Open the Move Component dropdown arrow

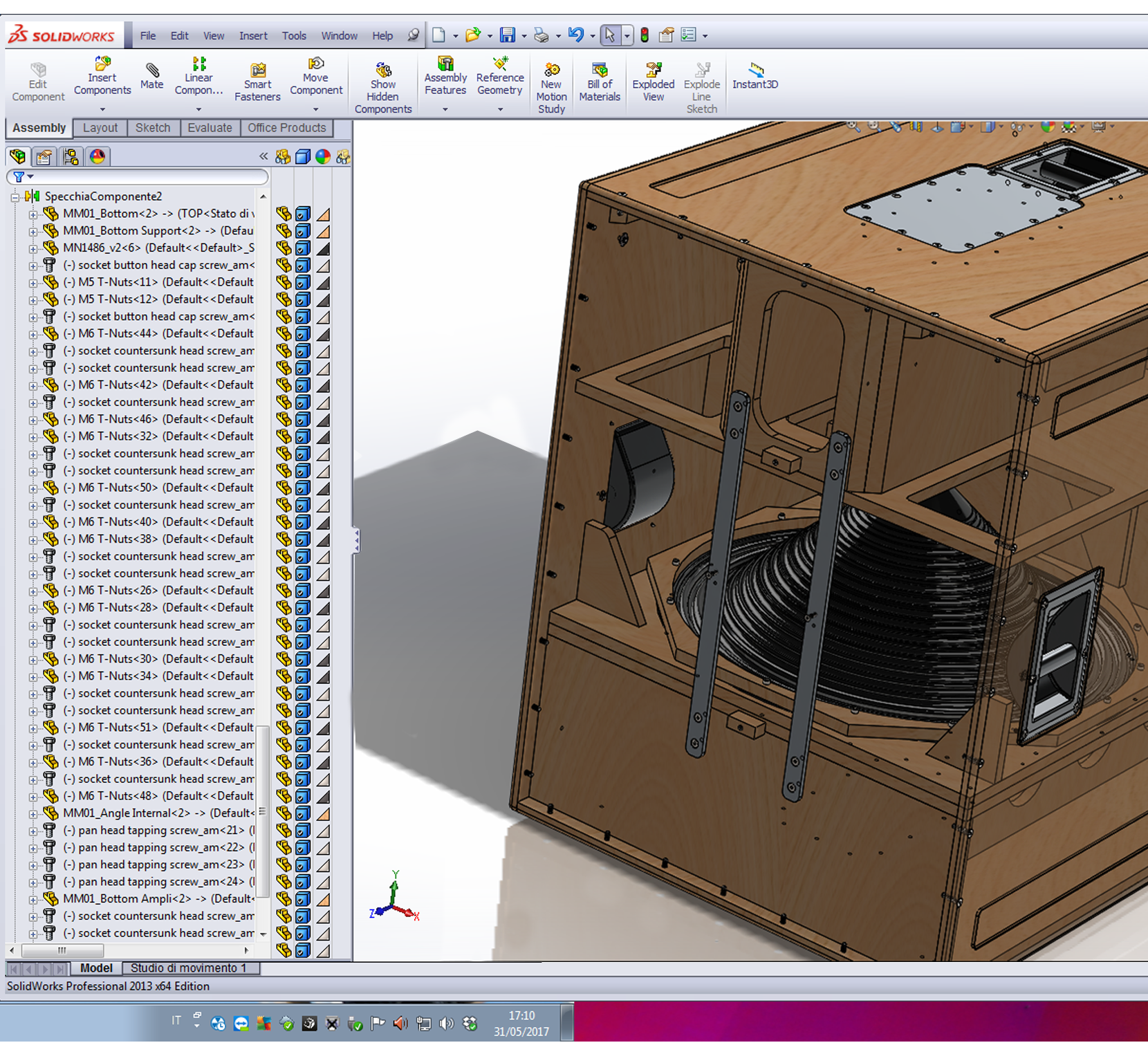[316, 109]
